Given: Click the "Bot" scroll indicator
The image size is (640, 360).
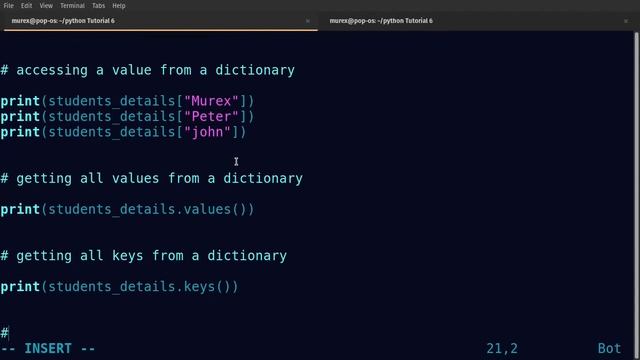Looking at the screenshot, I should pos(609,349).
